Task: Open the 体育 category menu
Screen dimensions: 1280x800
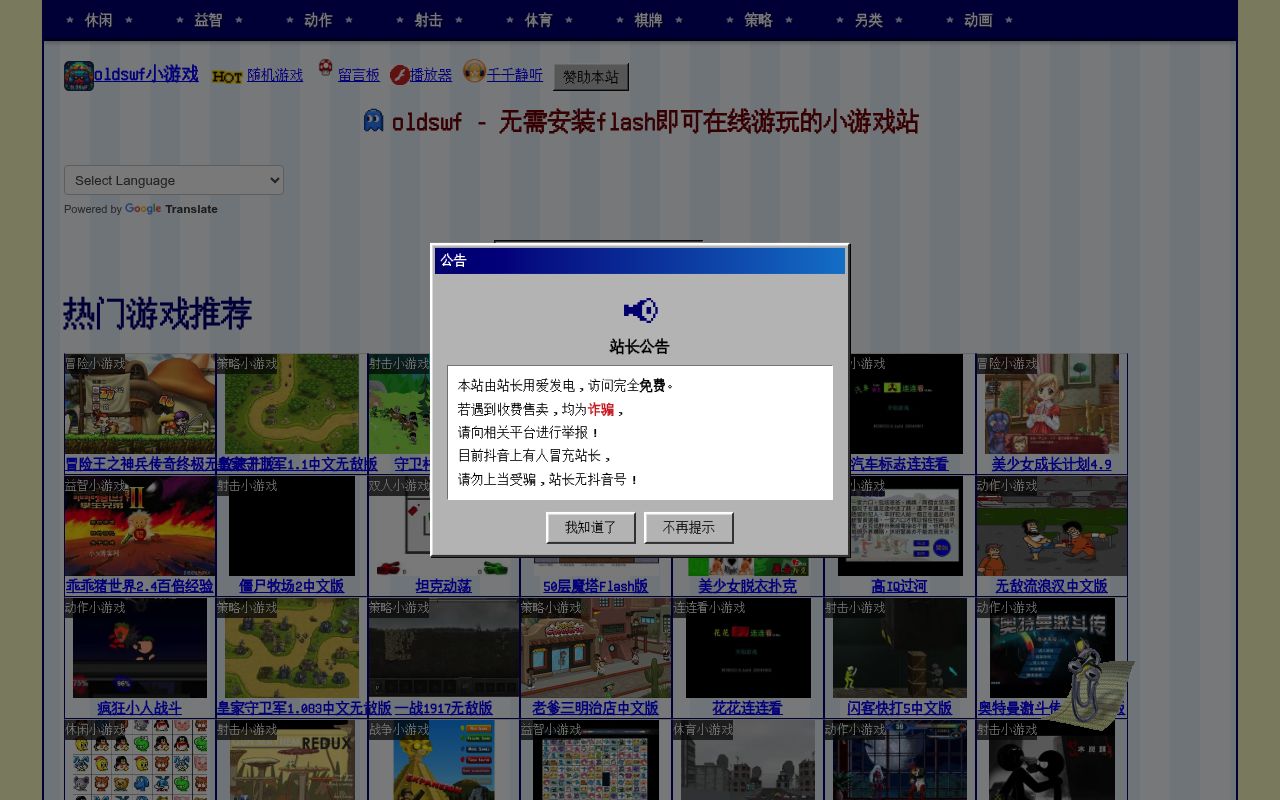Action: (x=538, y=20)
